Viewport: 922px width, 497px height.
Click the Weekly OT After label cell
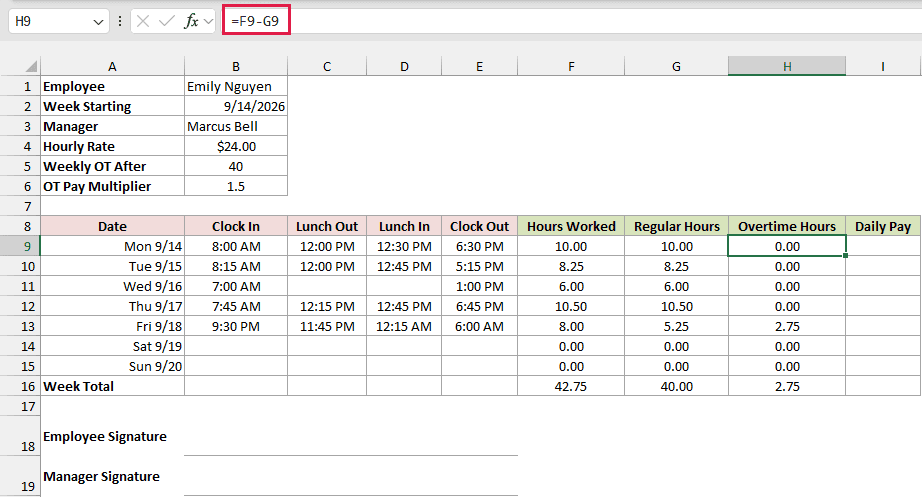(112, 166)
